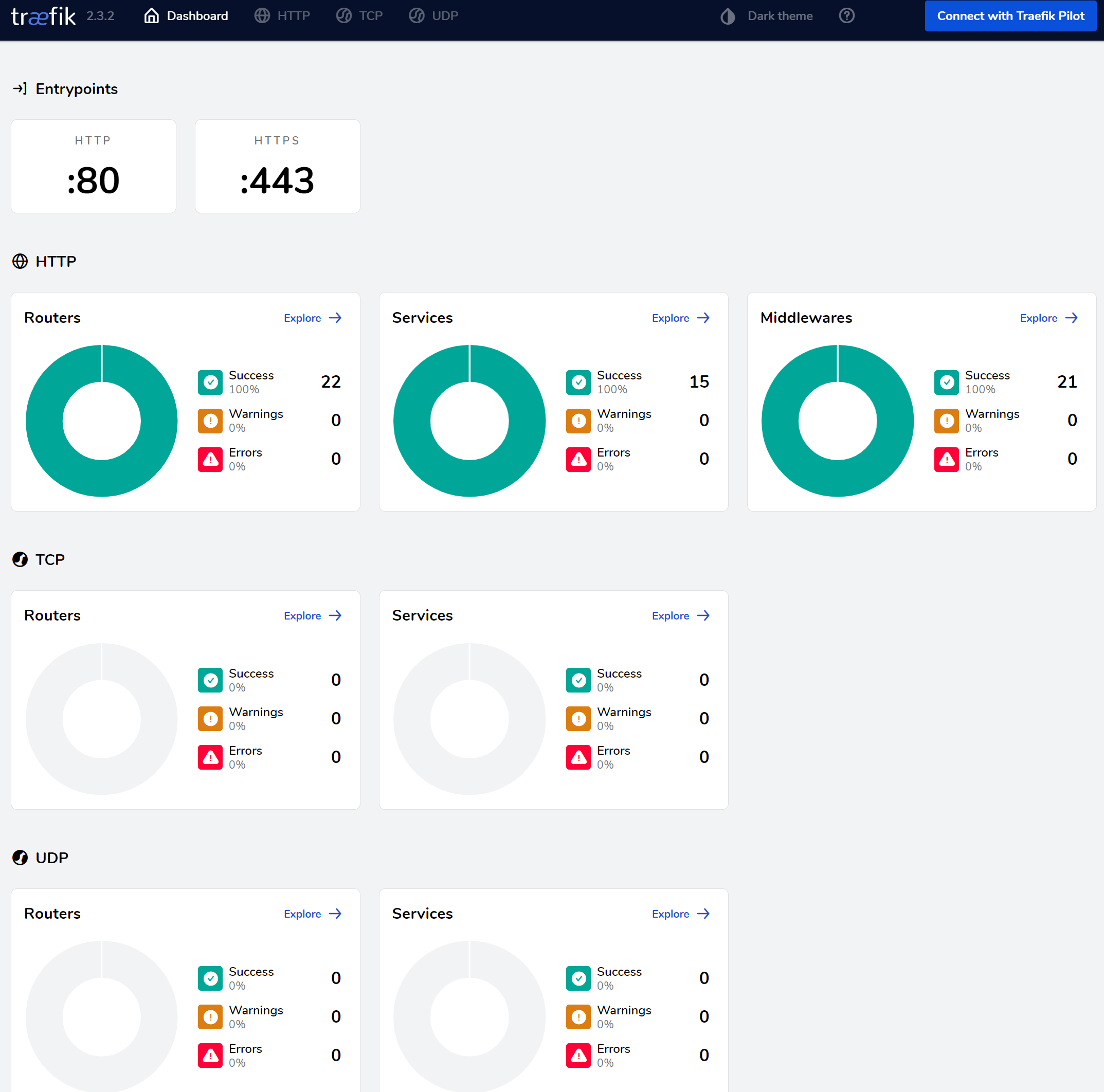Click HTTP Services Warnings icon
The width and height of the screenshot is (1104, 1092).
pos(578,421)
